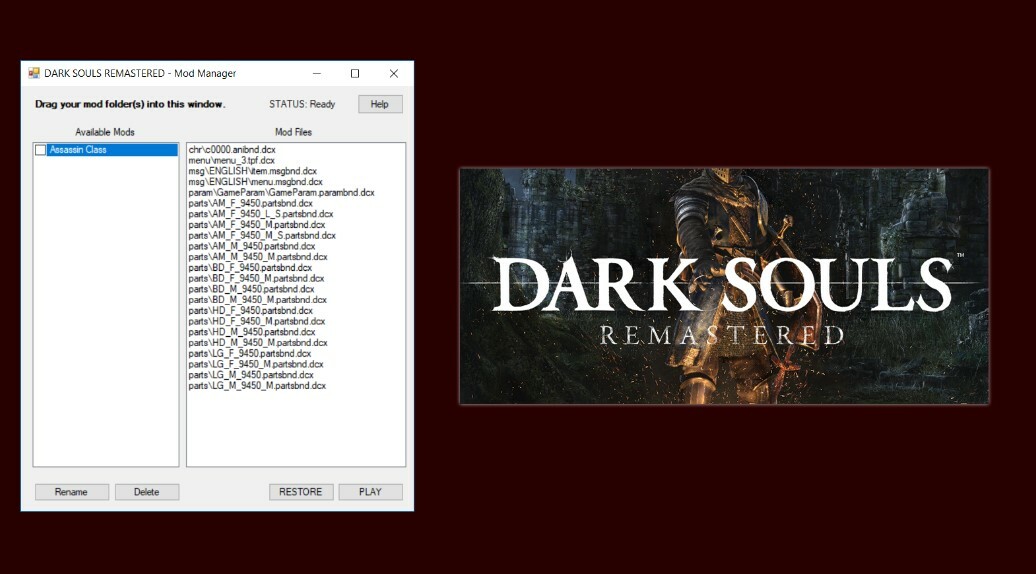
Task: Click the Available Mods column heading
Action: click(x=105, y=132)
